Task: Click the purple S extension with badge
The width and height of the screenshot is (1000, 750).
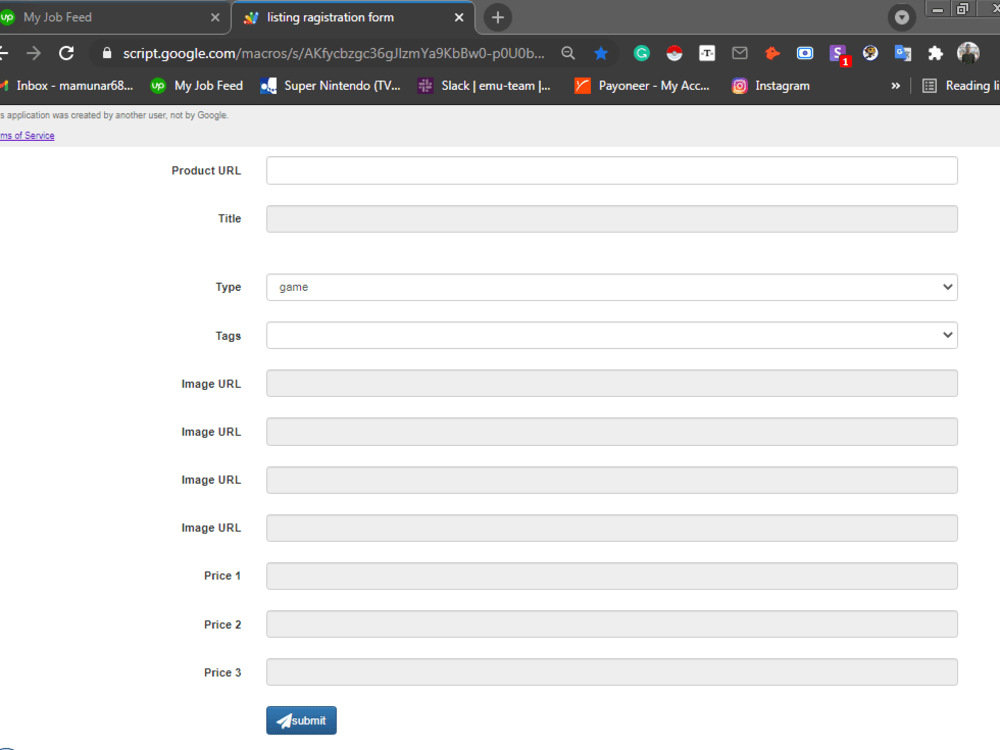Action: coord(839,55)
